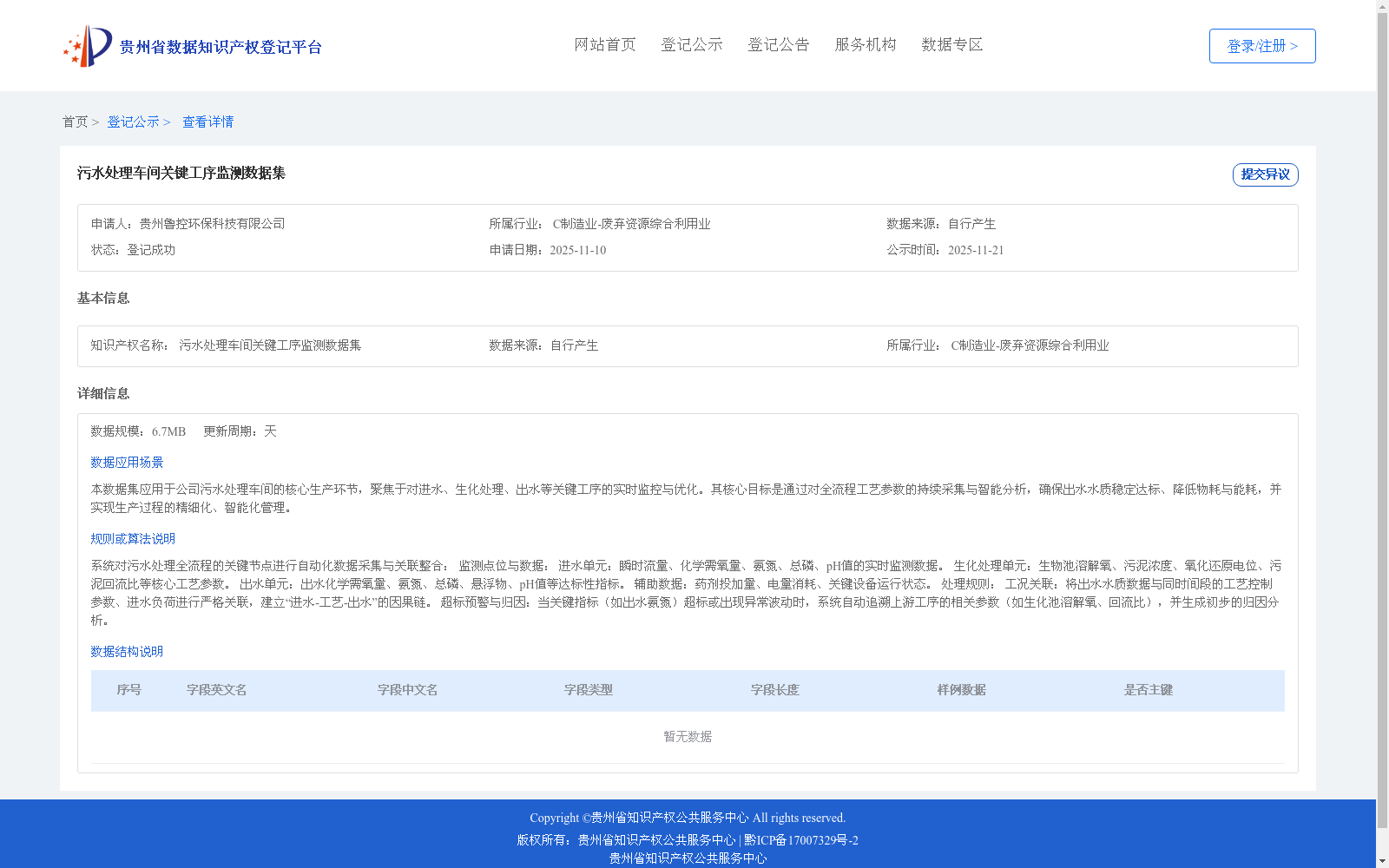Click the 字段类型 column header
The image size is (1389, 868).
coord(589,690)
